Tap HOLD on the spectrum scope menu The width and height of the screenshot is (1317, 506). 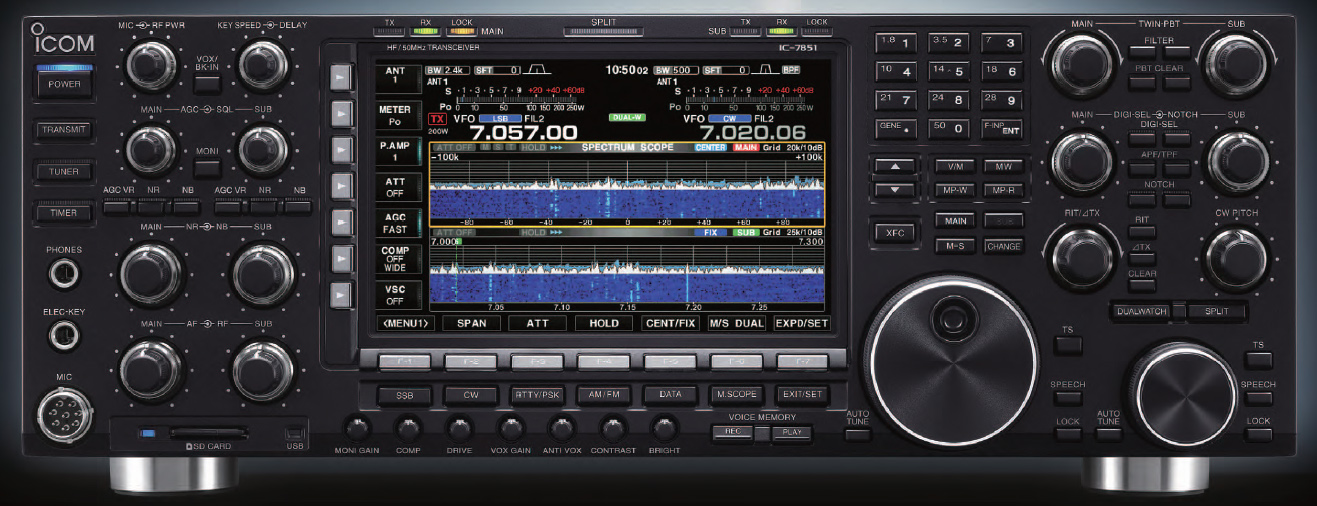(x=603, y=323)
